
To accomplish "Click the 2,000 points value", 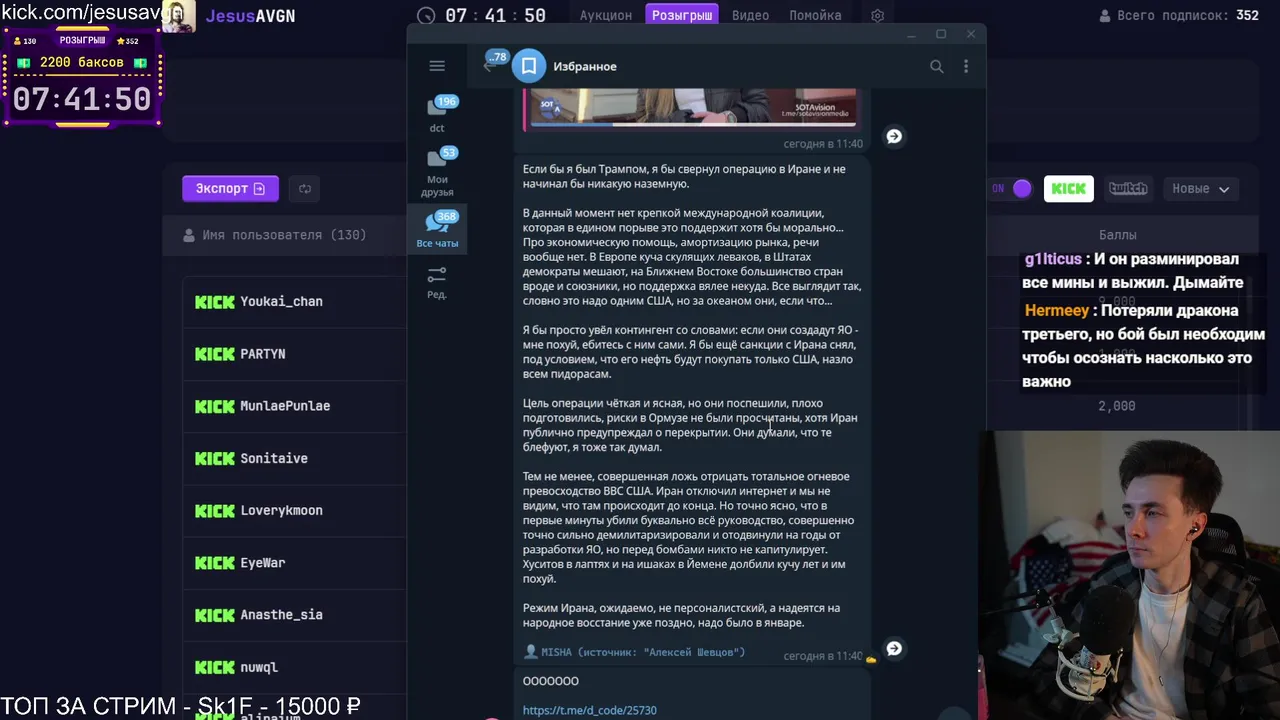I will pyautogui.click(x=1117, y=406).
